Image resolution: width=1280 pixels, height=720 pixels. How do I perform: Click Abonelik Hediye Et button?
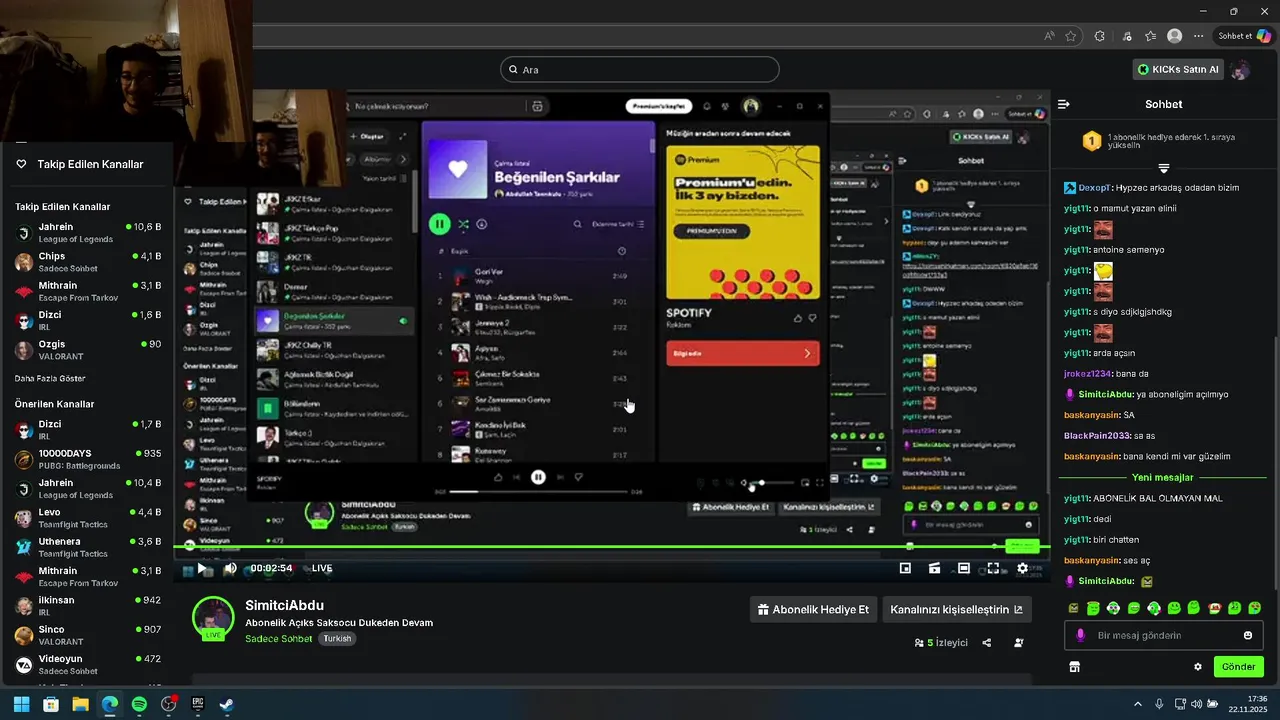tap(813, 610)
